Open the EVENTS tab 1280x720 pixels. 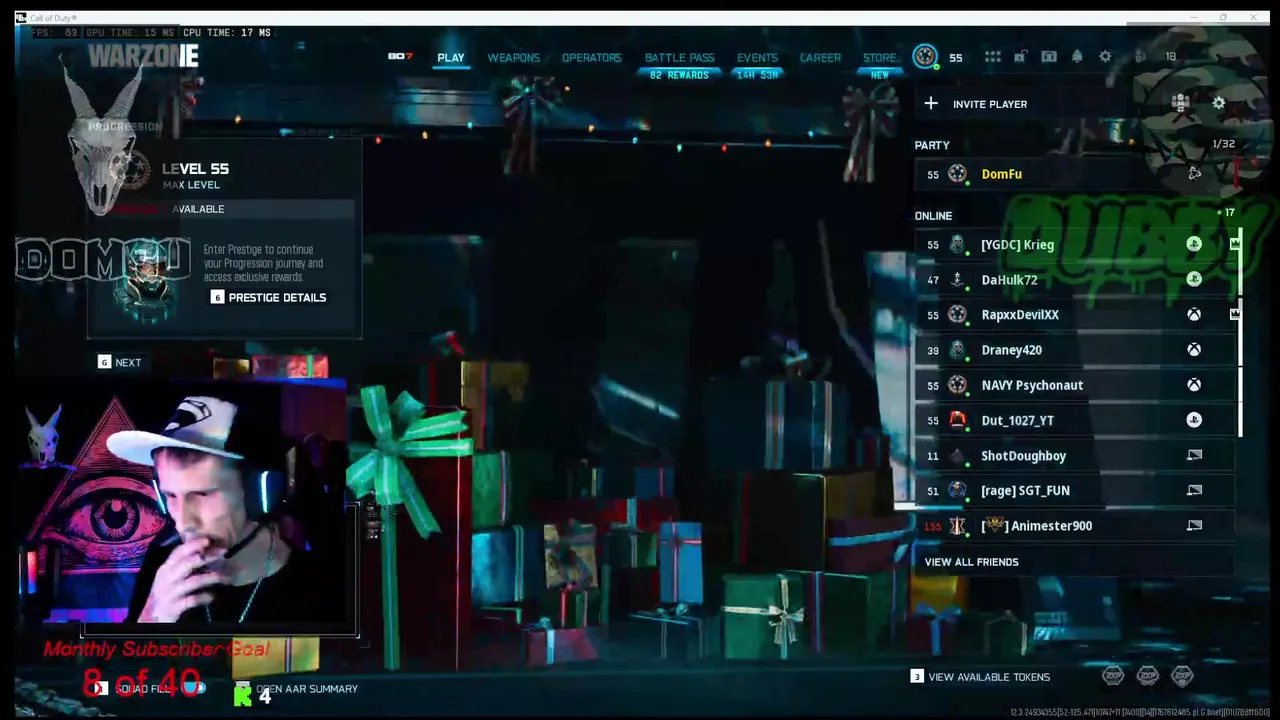(x=757, y=58)
